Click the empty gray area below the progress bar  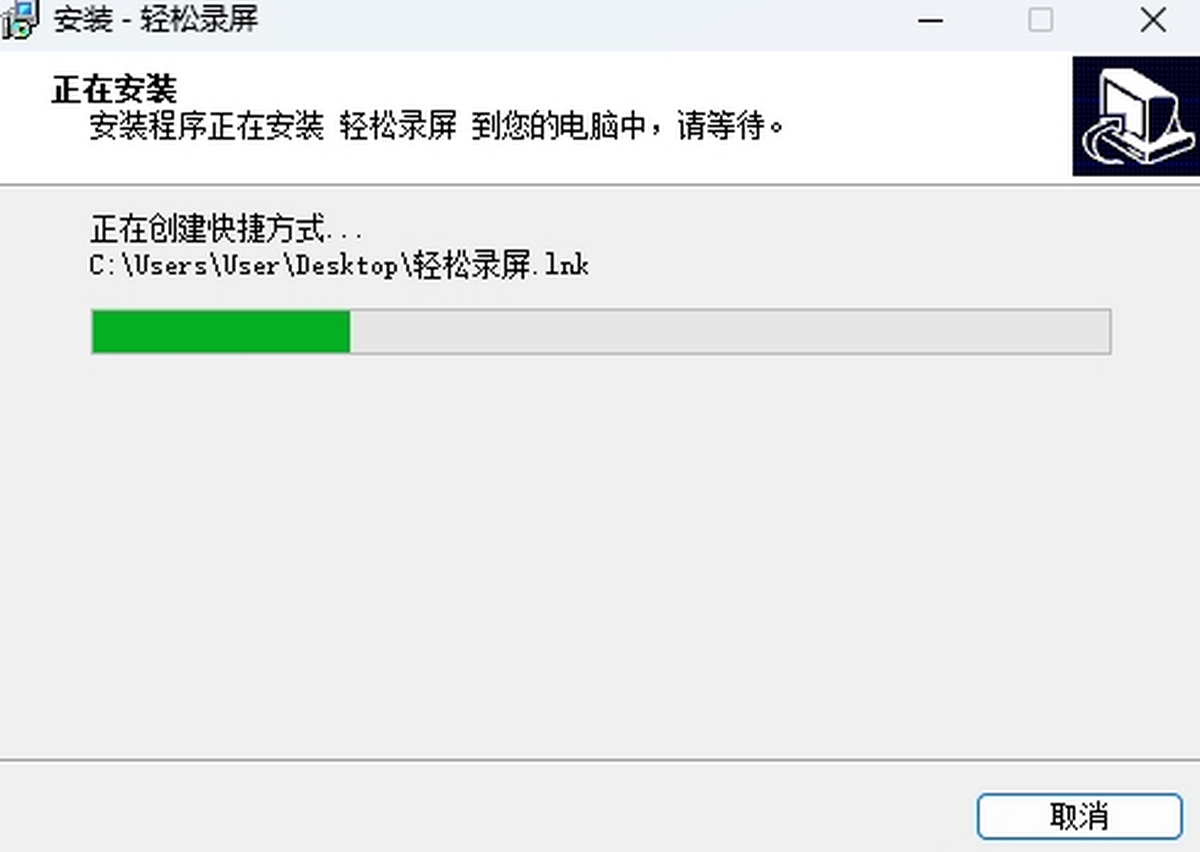click(600, 550)
